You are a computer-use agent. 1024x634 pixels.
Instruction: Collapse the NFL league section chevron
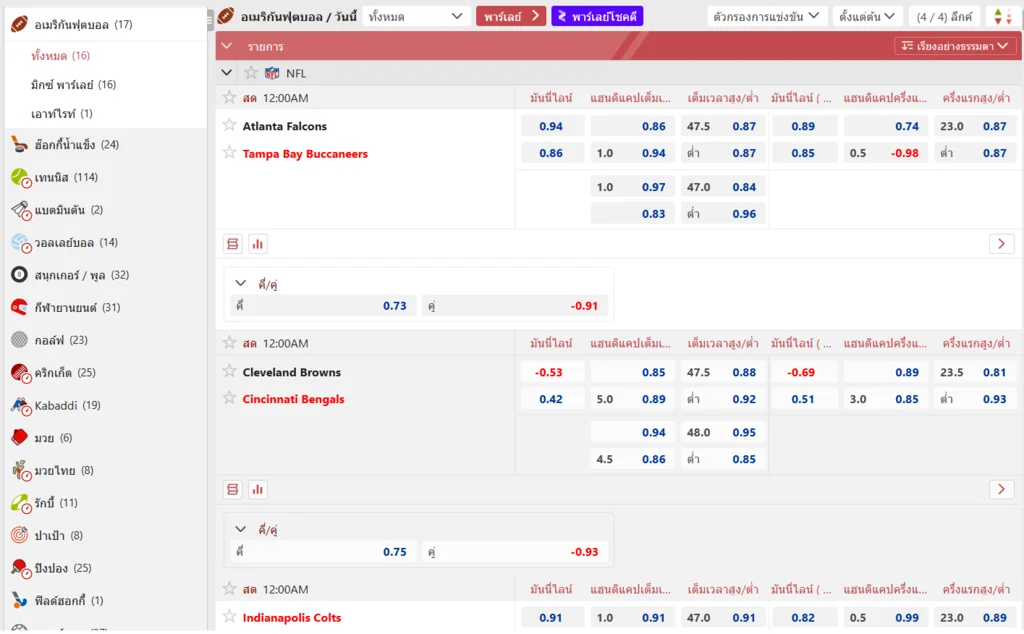point(227,73)
